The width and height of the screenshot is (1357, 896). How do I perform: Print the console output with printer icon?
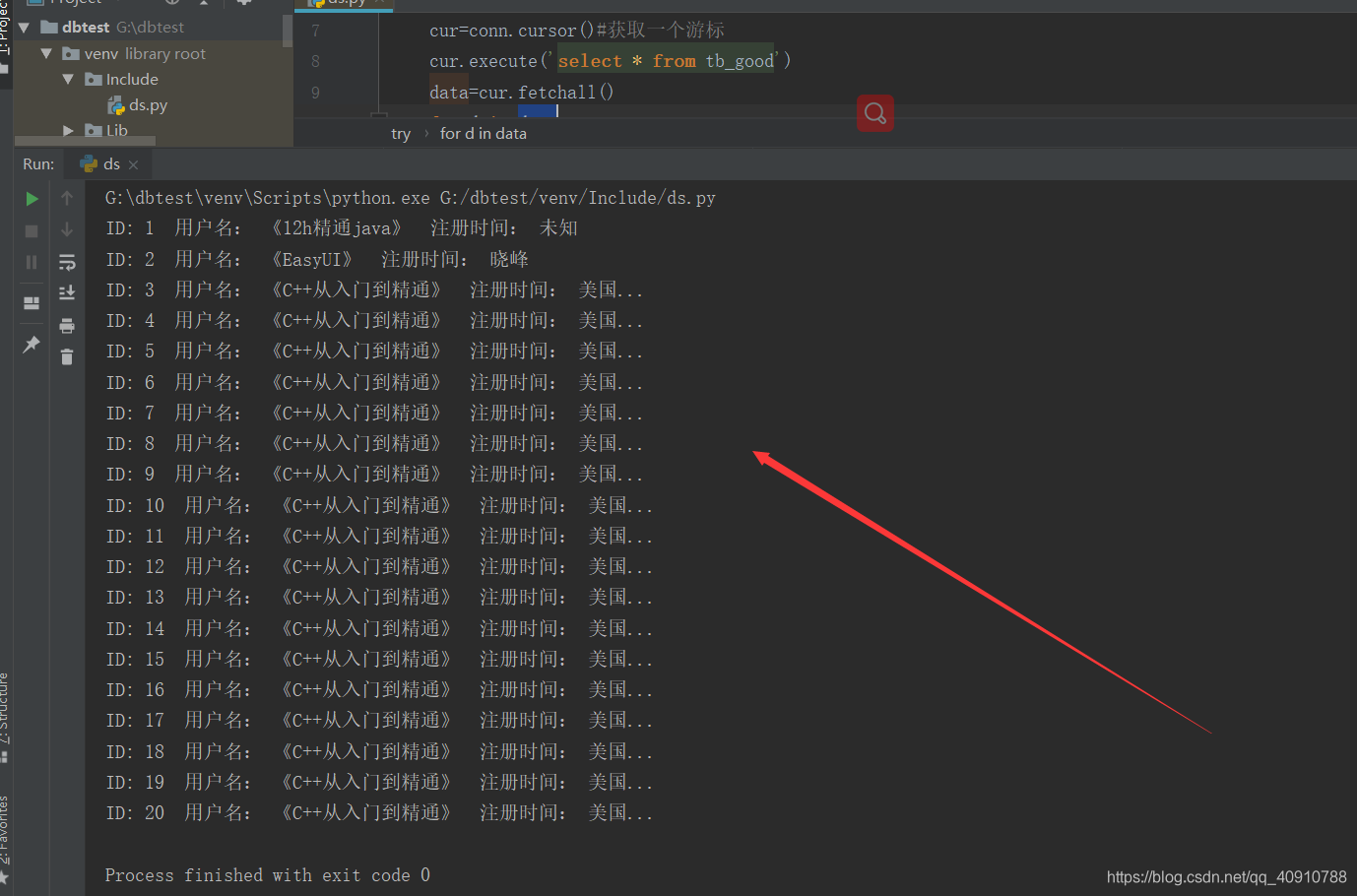(x=67, y=325)
